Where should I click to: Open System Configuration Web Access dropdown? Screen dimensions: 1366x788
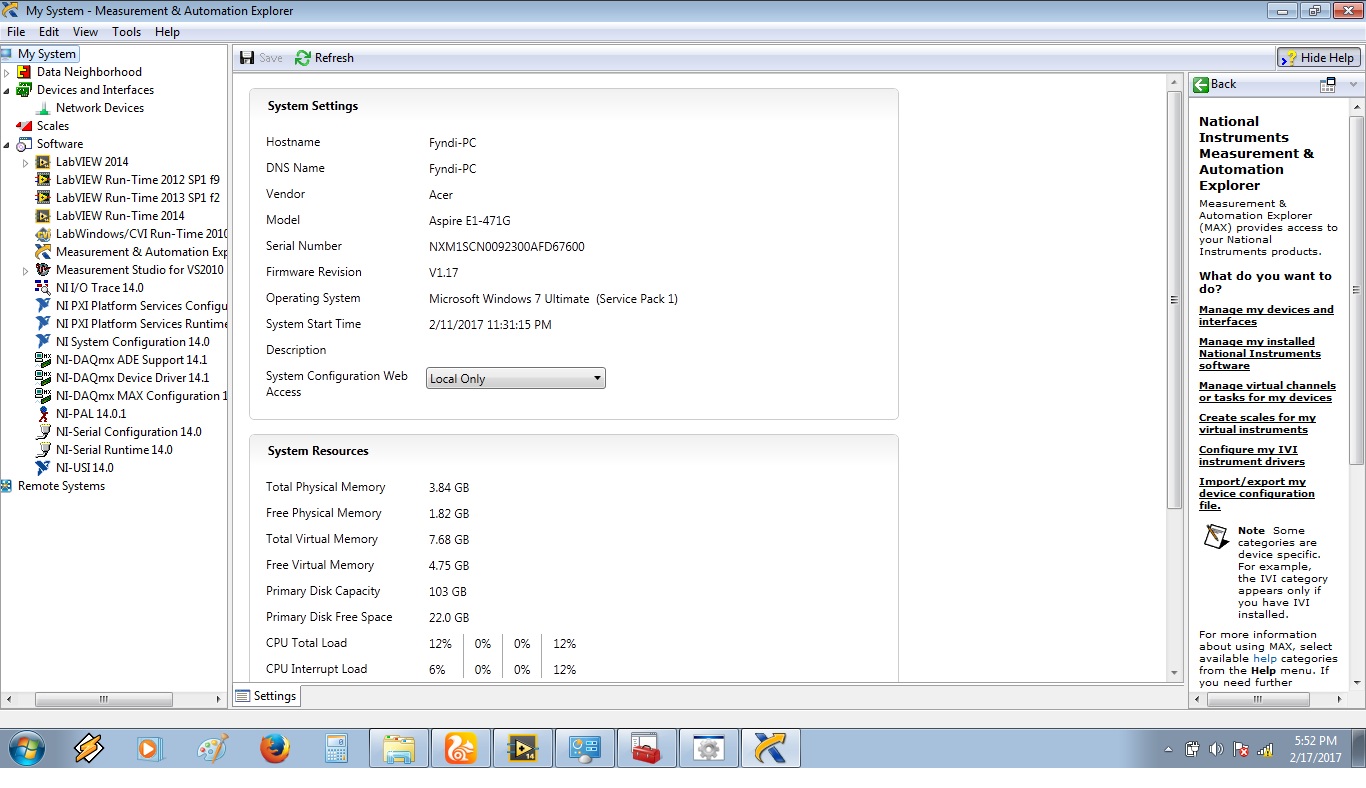click(516, 378)
